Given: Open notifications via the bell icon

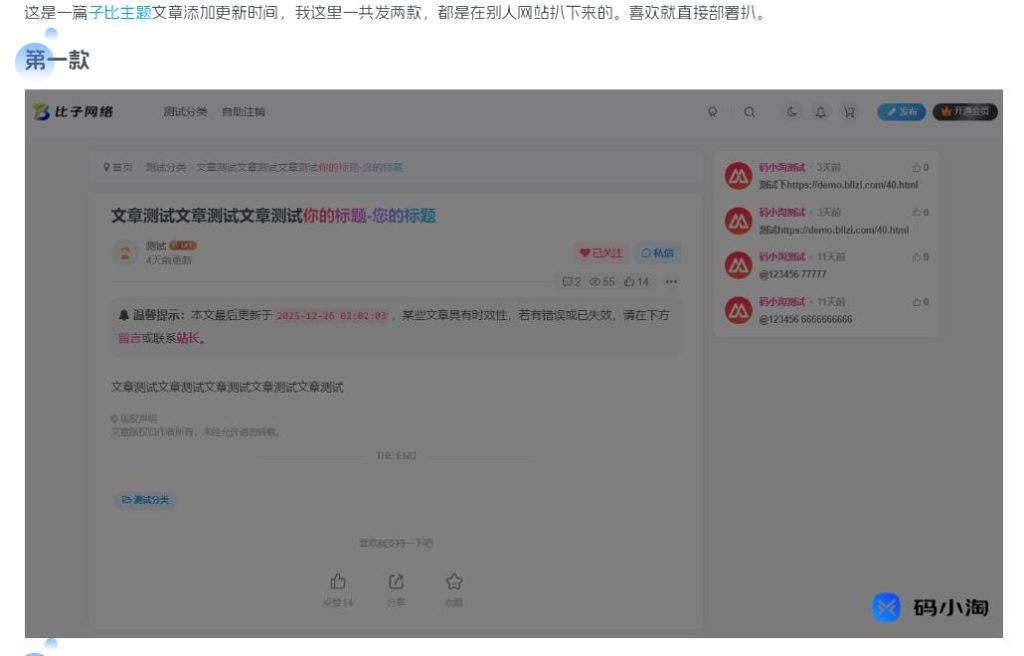Looking at the screenshot, I should click(x=820, y=111).
